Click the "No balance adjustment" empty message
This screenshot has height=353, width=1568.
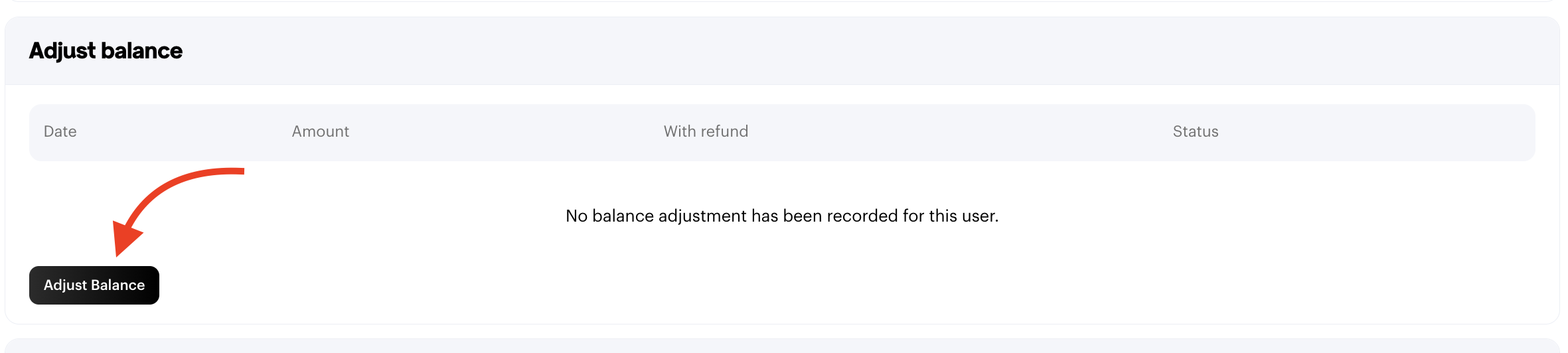coord(781,216)
